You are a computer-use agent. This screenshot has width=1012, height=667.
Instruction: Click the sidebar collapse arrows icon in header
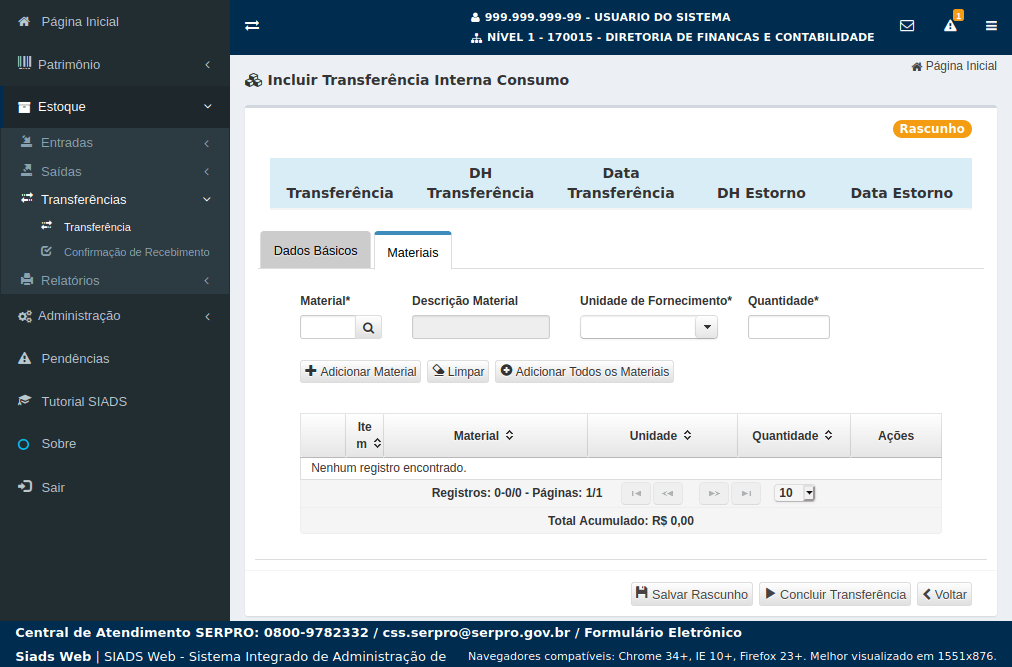point(252,25)
